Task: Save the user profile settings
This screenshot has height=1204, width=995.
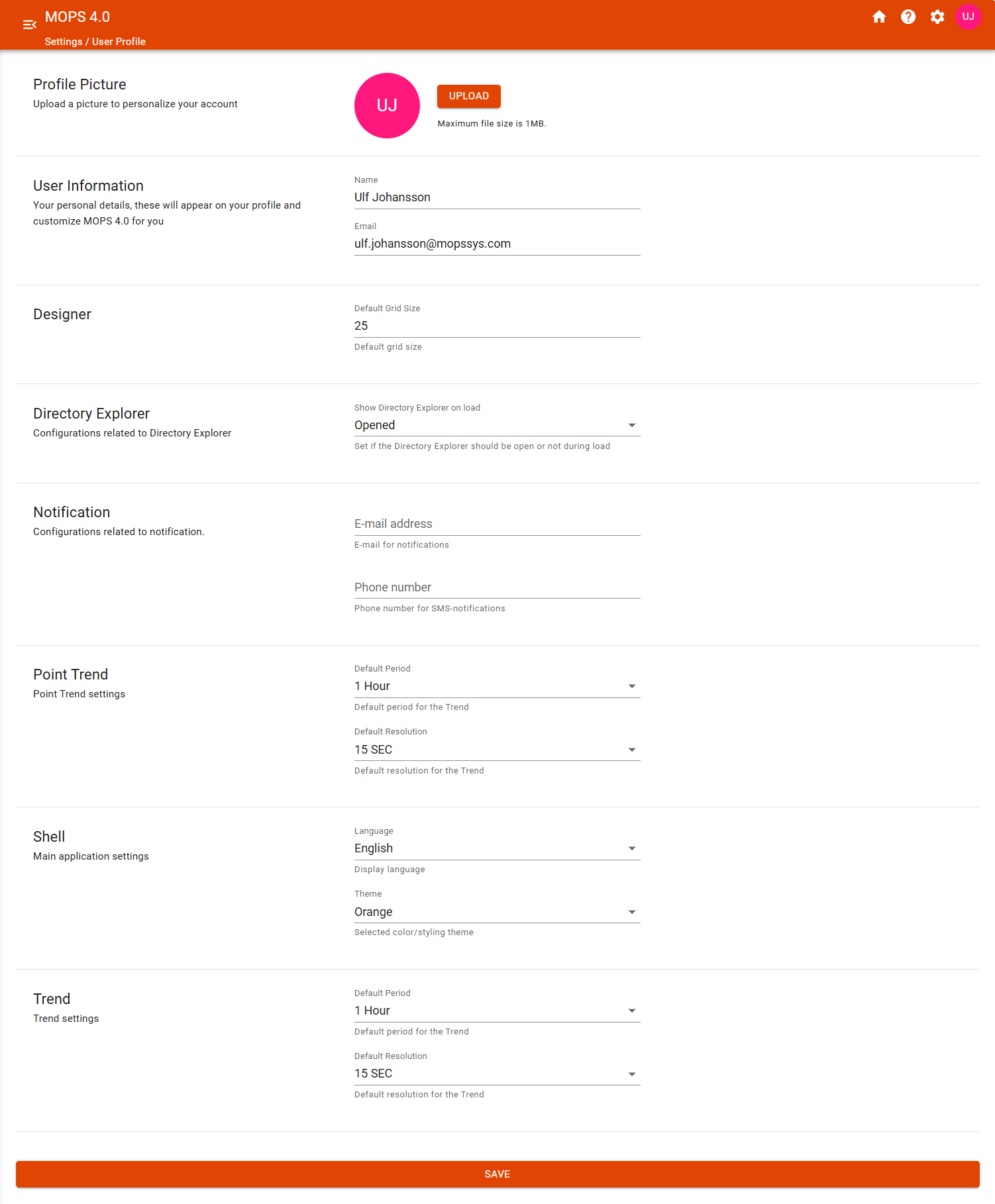Action: click(x=498, y=1174)
